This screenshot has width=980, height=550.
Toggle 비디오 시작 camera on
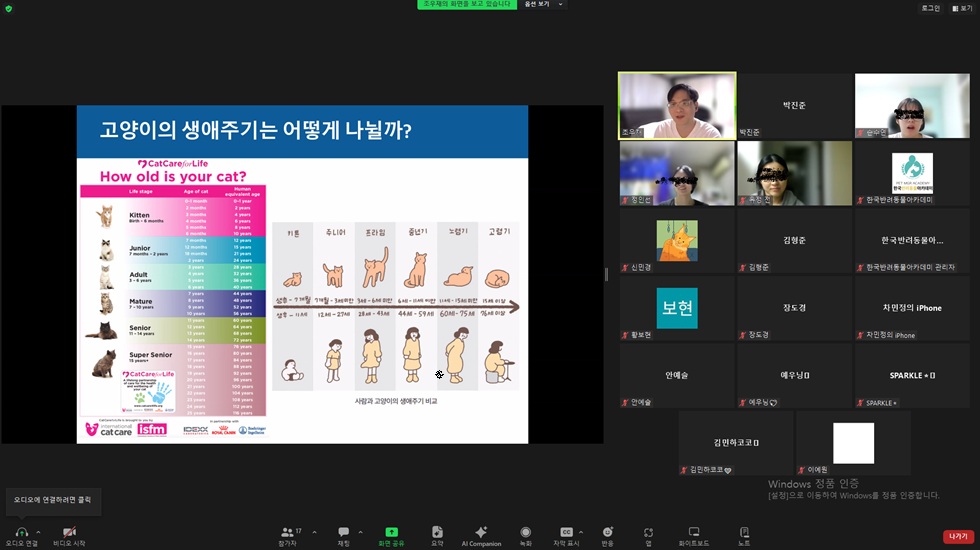point(69,532)
